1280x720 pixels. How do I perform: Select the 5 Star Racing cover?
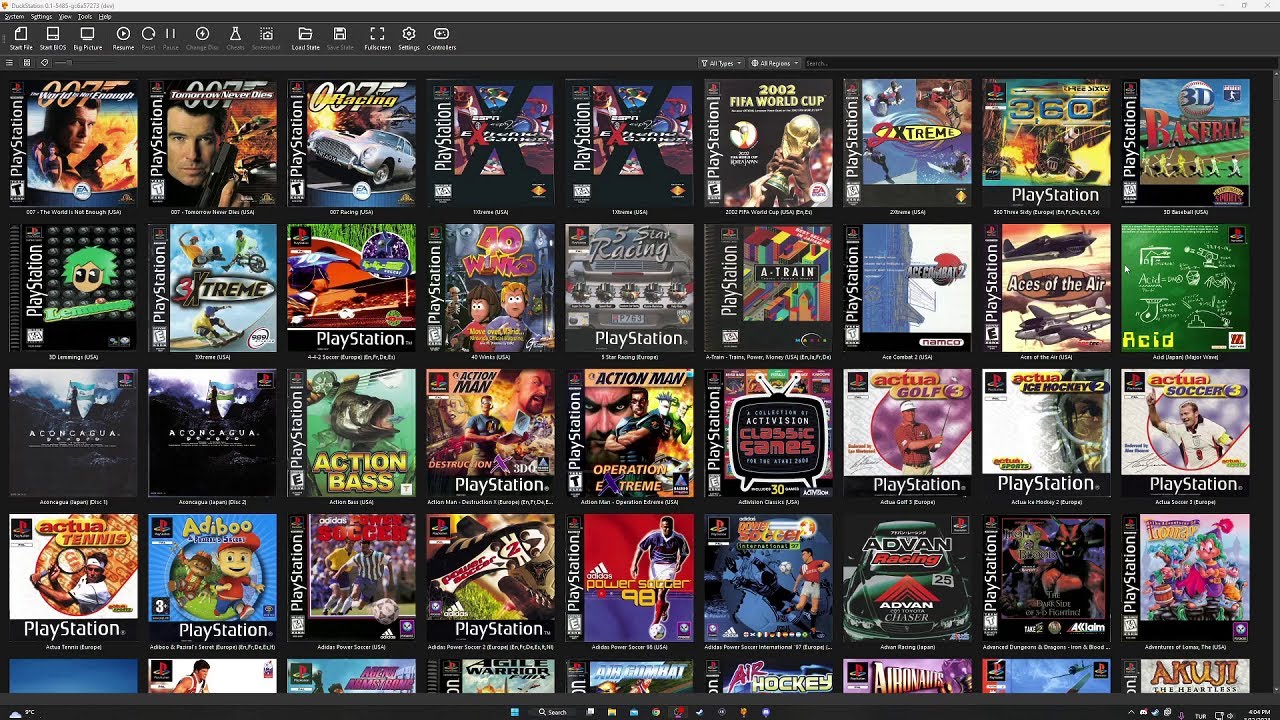click(629, 288)
